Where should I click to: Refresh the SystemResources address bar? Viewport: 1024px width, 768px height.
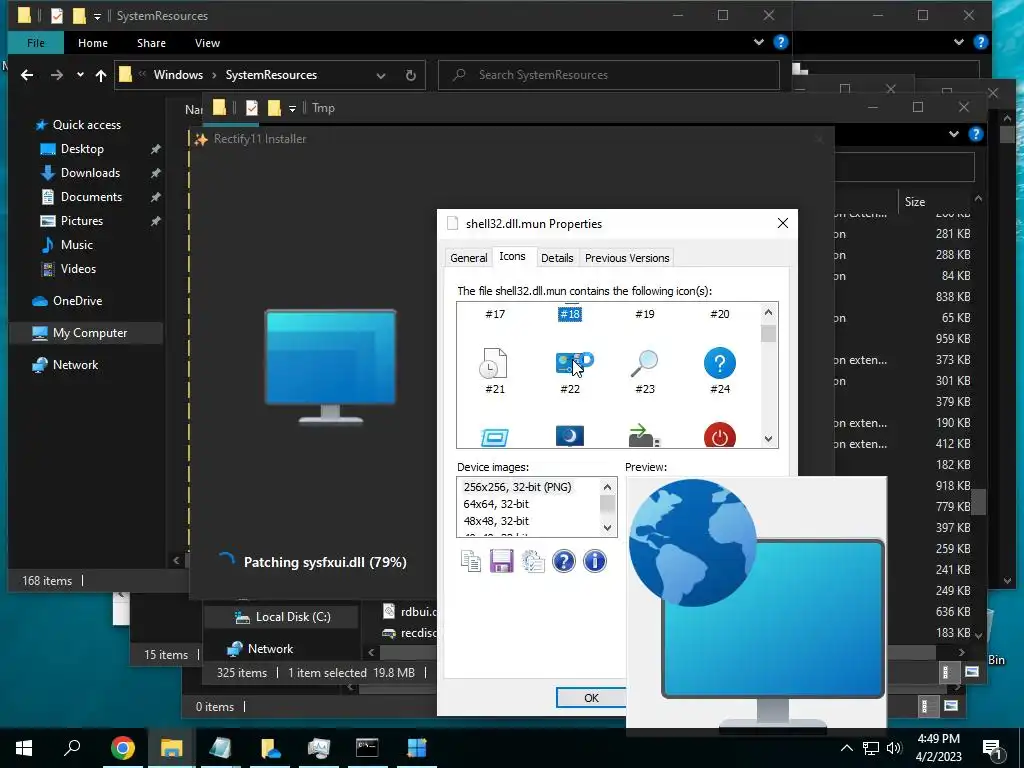pyautogui.click(x=411, y=75)
